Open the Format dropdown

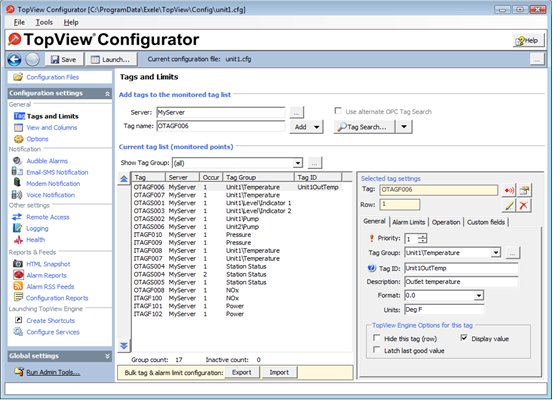tap(479, 296)
